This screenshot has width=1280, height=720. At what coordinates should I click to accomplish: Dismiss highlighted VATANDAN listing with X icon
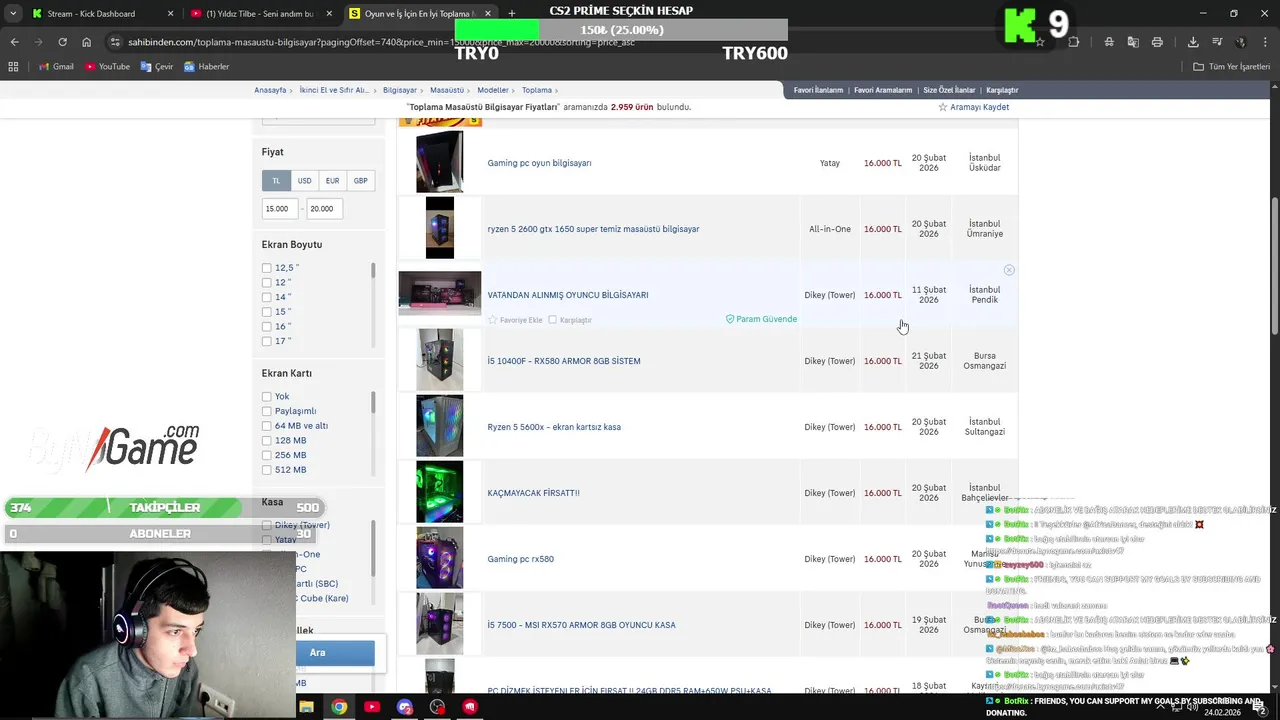pos(1009,270)
